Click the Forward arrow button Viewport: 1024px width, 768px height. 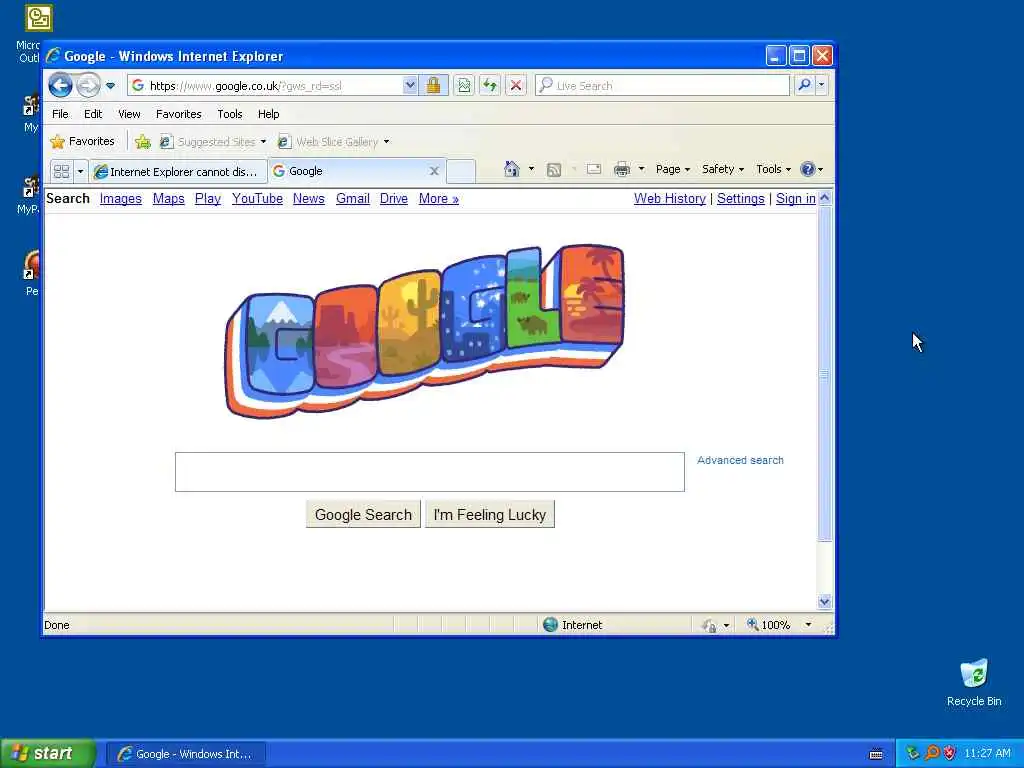click(88, 86)
